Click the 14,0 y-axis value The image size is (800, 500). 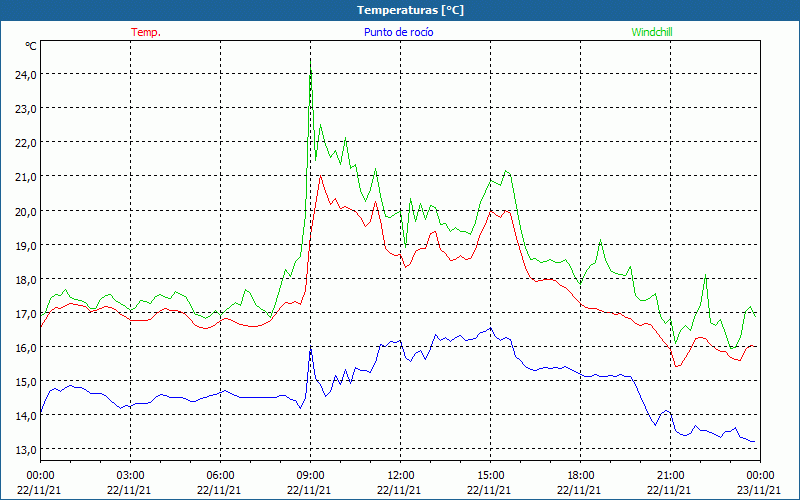tap(26, 415)
